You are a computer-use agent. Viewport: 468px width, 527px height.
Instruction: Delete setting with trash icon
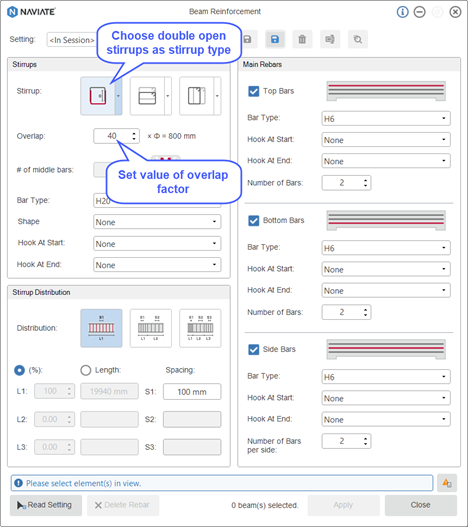point(302,39)
